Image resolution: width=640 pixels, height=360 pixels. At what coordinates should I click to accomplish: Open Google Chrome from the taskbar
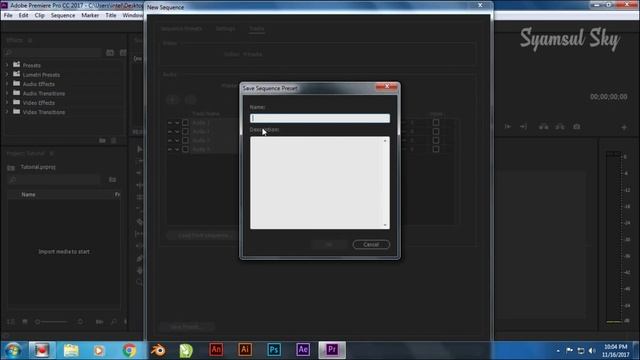(x=129, y=350)
